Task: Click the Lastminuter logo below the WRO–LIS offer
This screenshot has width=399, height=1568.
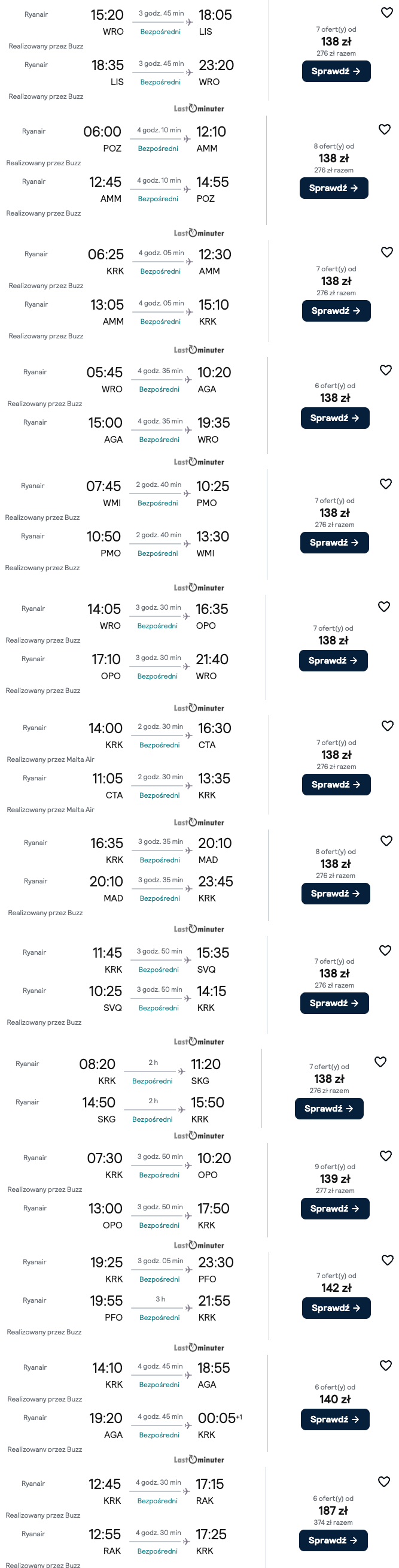Action: pyautogui.click(x=199, y=109)
